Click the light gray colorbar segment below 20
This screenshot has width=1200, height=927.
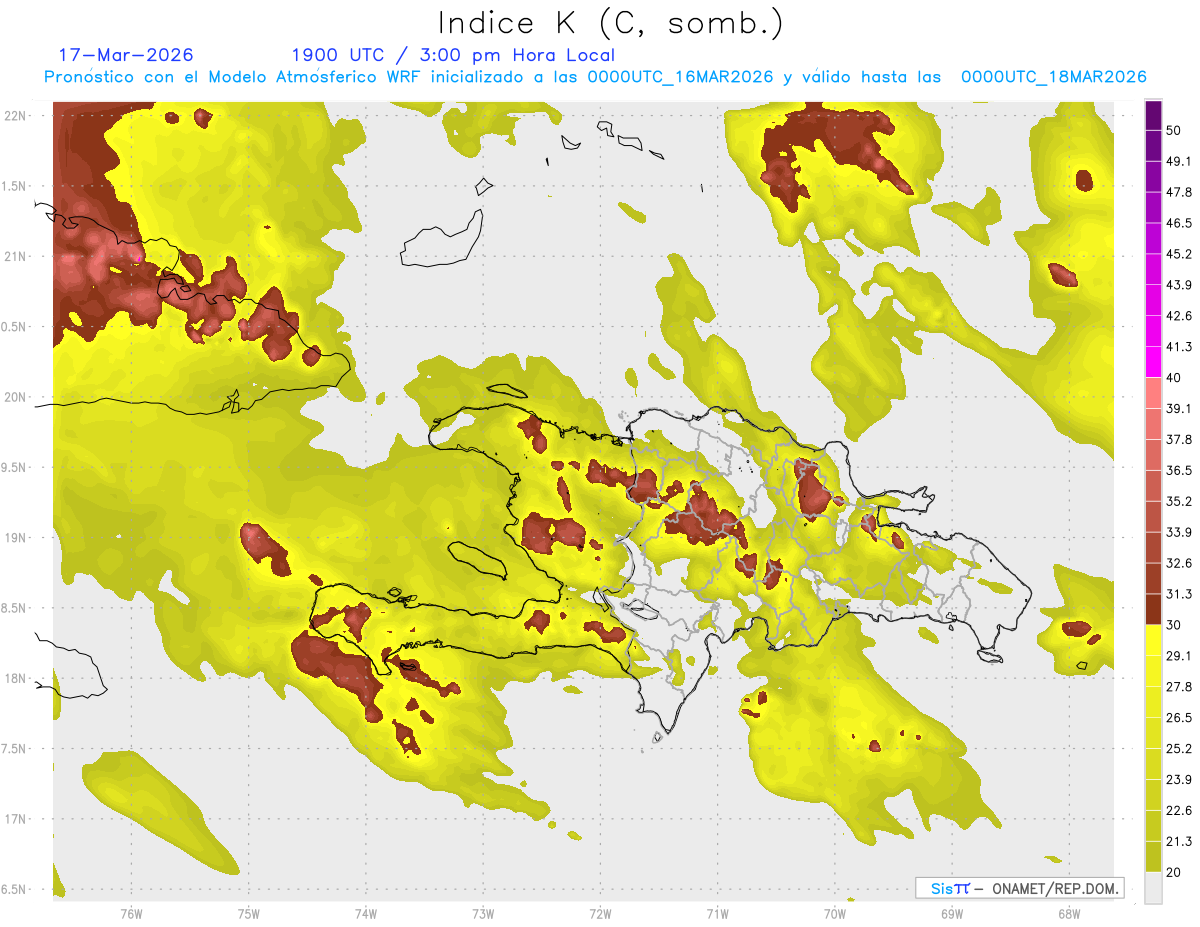[x=1153, y=887]
